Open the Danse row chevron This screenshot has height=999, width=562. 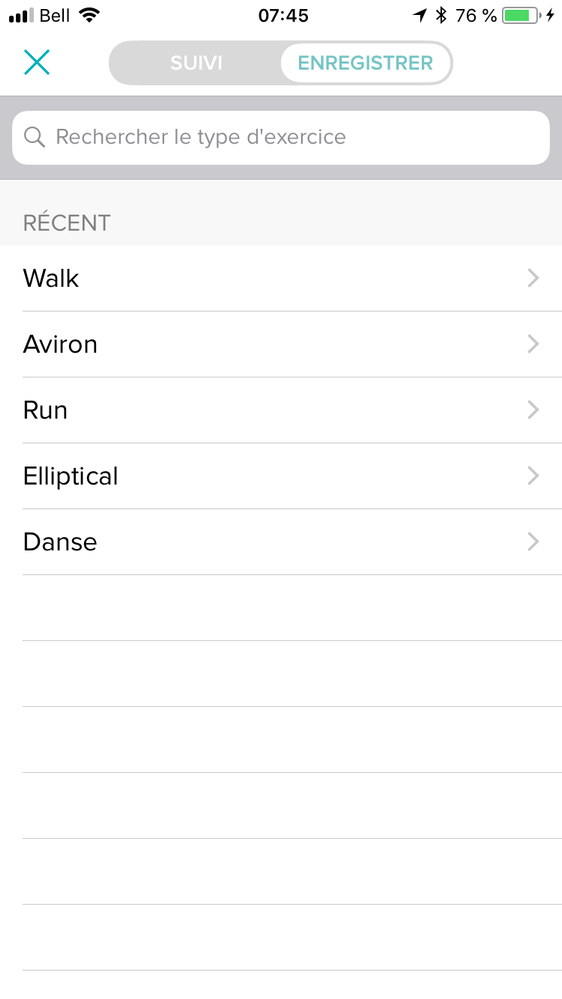click(x=533, y=542)
